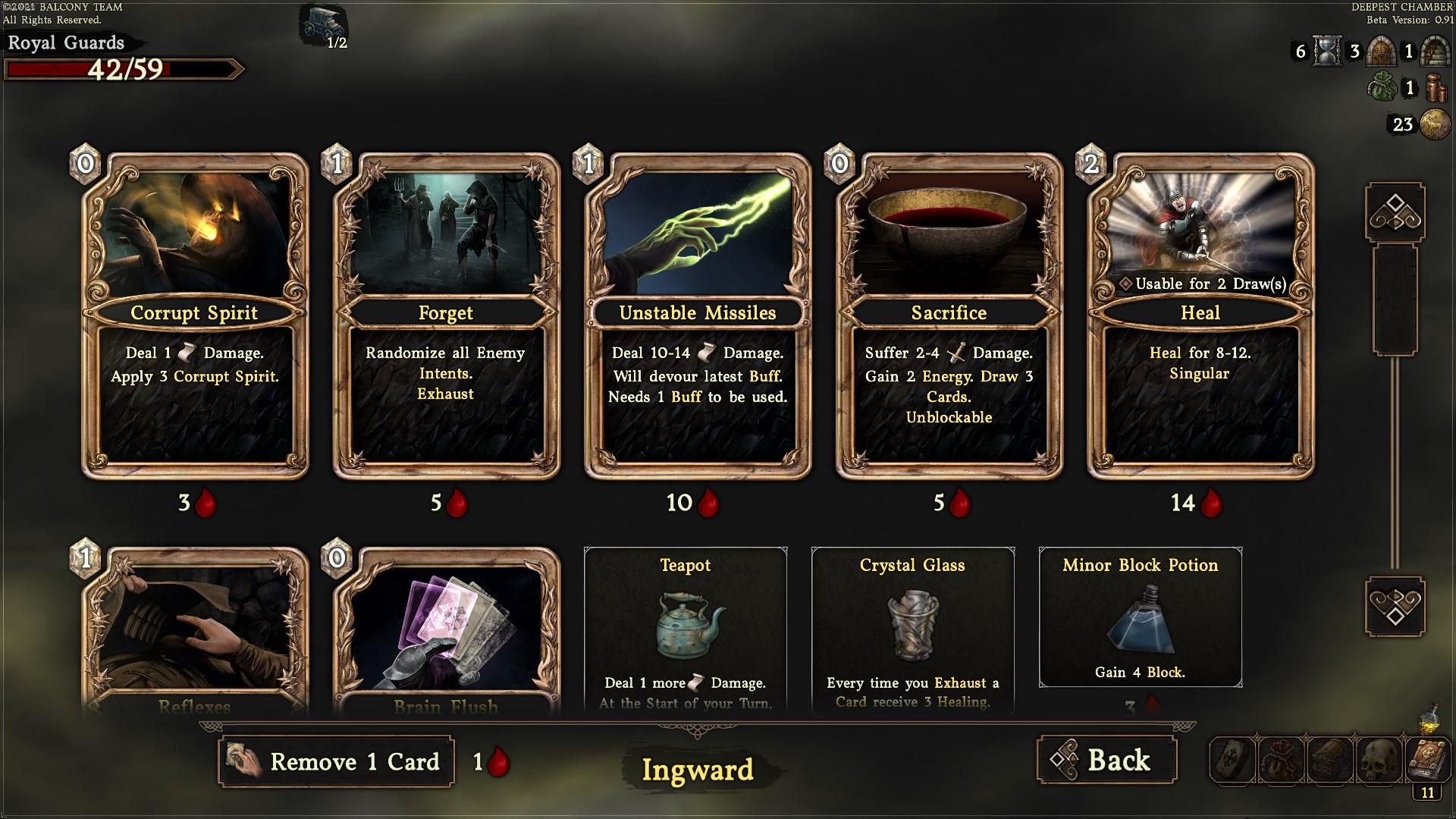Click the scroll up arrow button
This screenshot has height=819, width=1456.
[1395, 212]
